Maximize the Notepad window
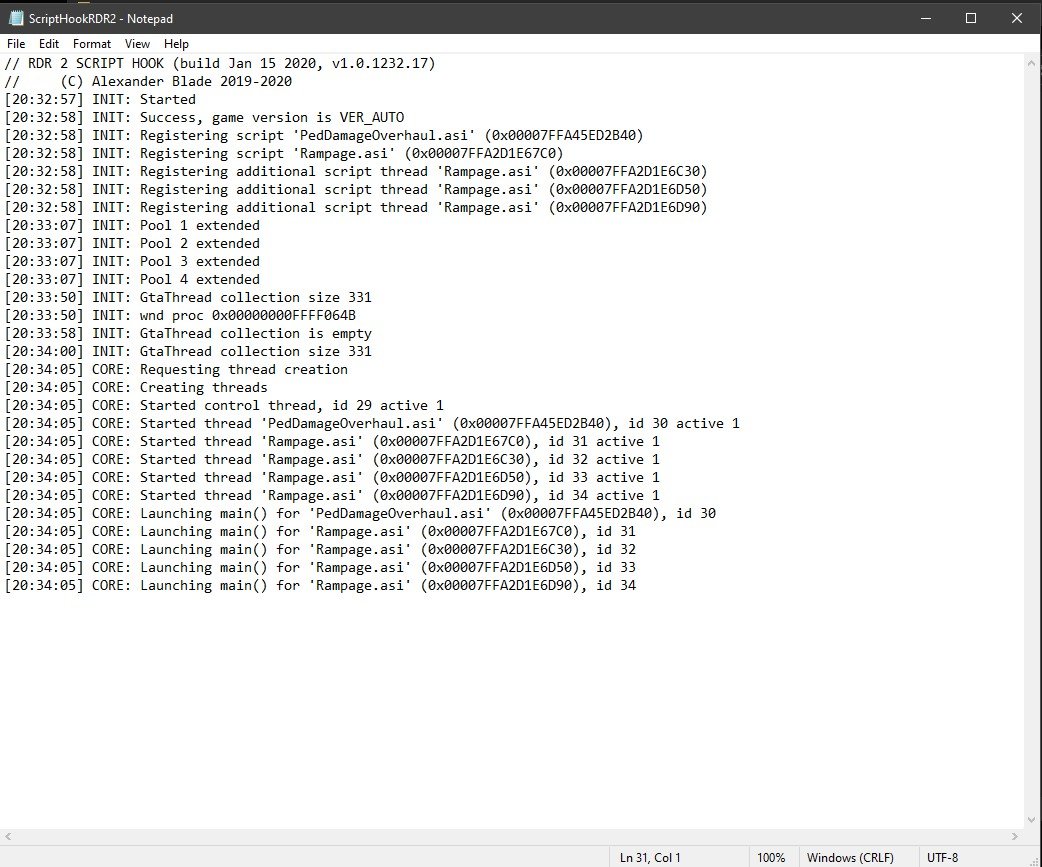Screen dimensions: 1042x867 click(x=970, y=19)
